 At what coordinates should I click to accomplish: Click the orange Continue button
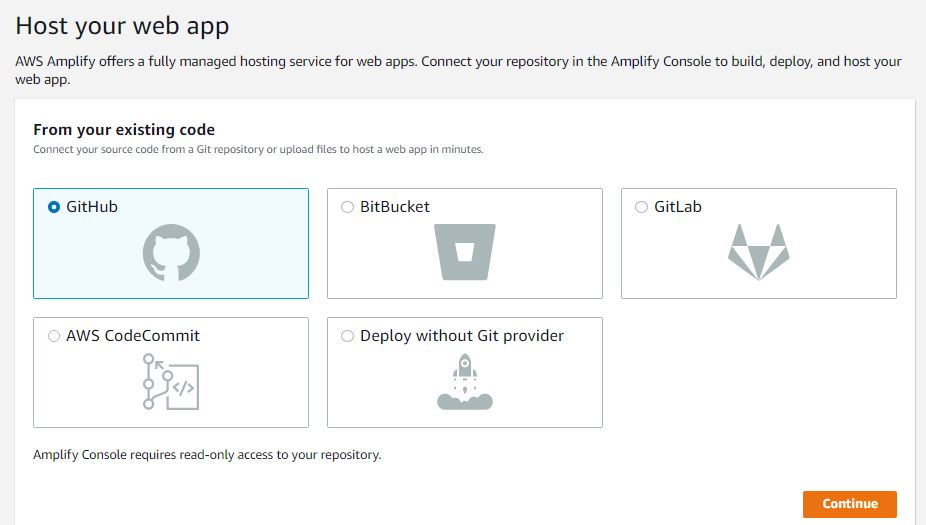point(850,504)
